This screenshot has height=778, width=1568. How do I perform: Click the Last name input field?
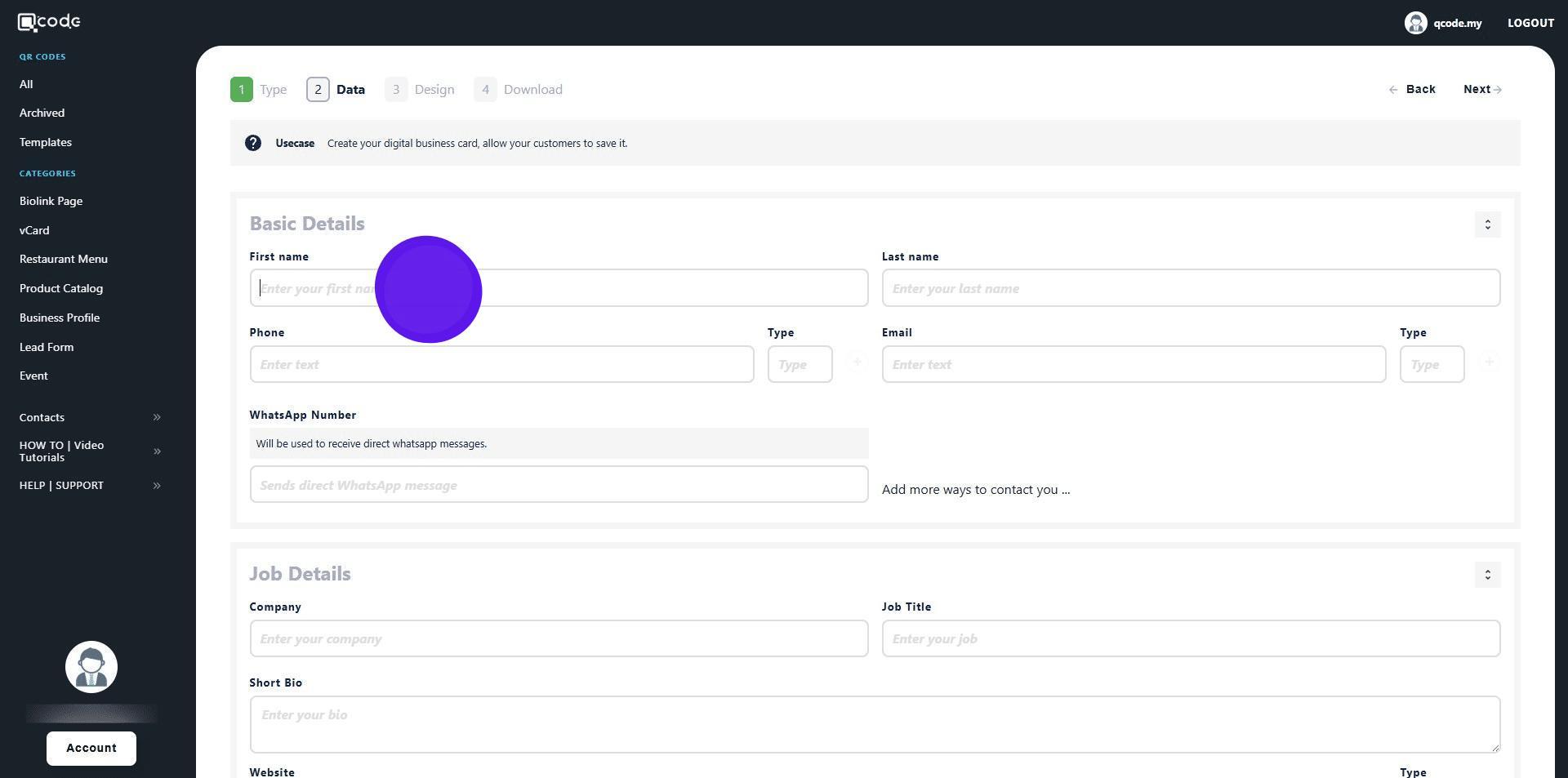[x=1190, y=288]
